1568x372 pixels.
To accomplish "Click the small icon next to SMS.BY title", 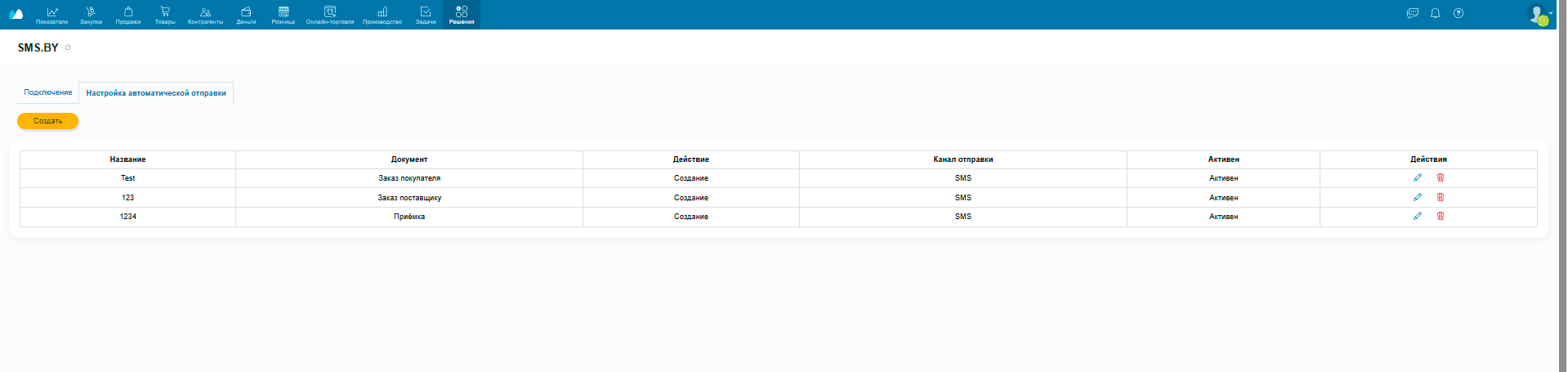I will point(68,47).
